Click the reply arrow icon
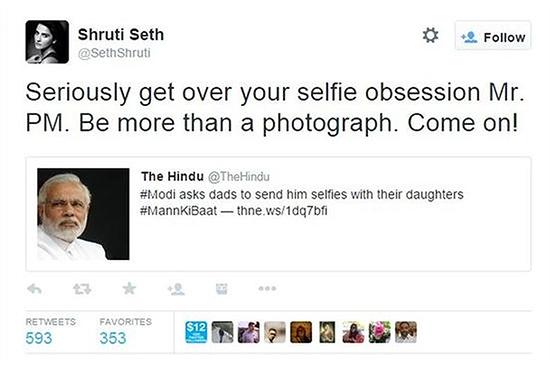 click(x=34, y=289)
